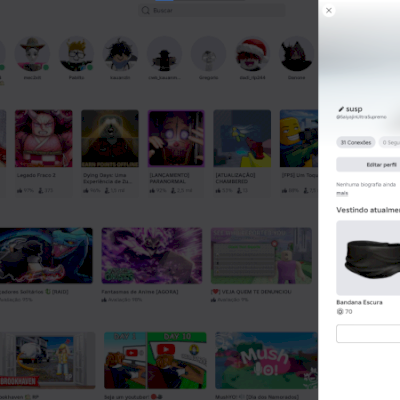Click the Buscar search field
Viewport: 400px width, 400px height.
[212, 10]
